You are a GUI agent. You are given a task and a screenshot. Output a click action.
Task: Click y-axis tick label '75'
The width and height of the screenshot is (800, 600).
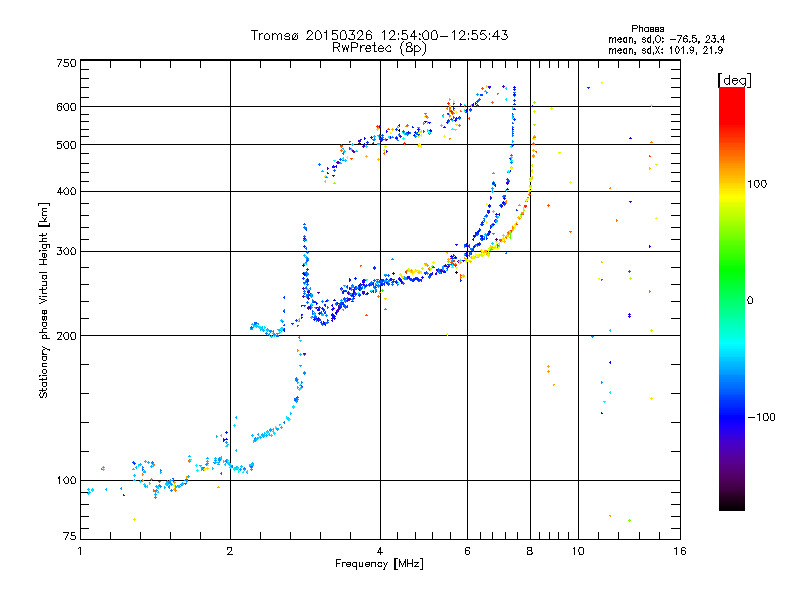pyautogui.click(x=70, y=536)
